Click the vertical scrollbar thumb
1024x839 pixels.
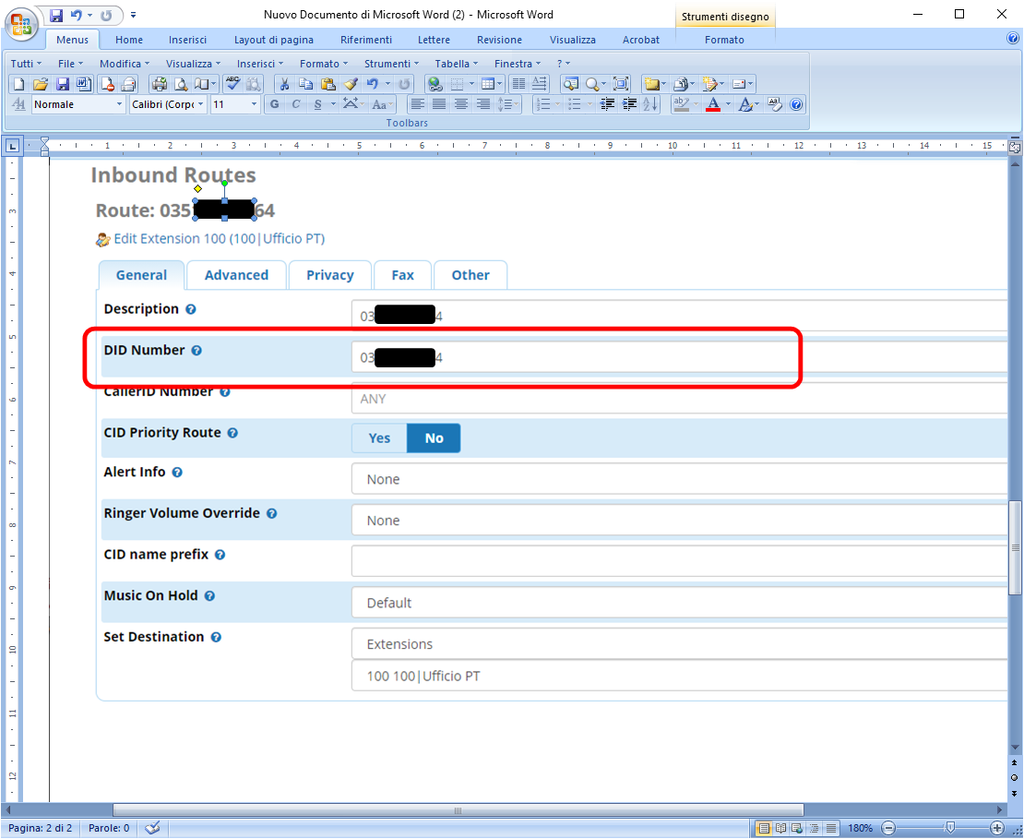tap(1014, 547)
